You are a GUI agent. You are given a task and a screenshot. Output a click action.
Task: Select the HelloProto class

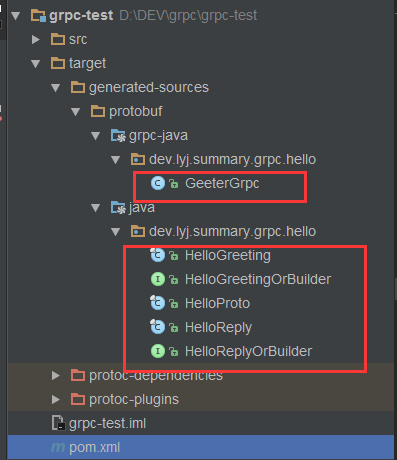click(217, 304)
